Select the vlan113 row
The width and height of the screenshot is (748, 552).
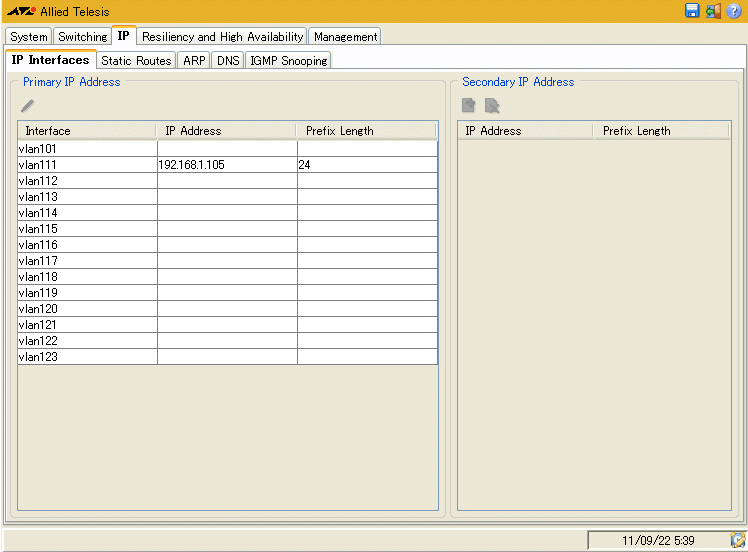228,197
